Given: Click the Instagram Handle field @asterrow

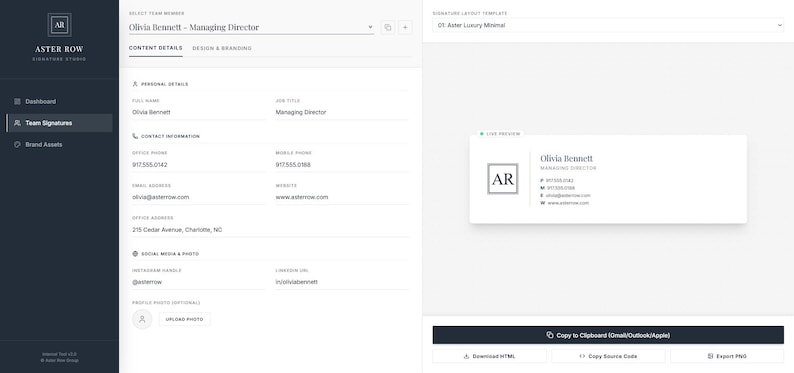Looking at the screenshot, I should point(198,282).
